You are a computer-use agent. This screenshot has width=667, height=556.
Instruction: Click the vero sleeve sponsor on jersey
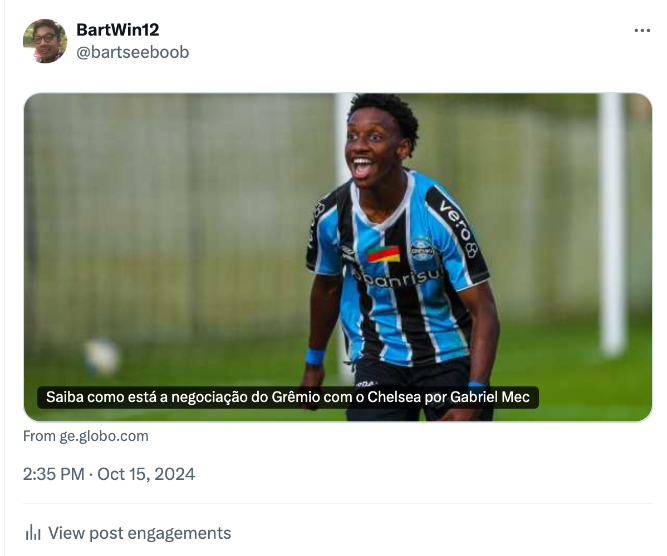click(x=459, y=227)
